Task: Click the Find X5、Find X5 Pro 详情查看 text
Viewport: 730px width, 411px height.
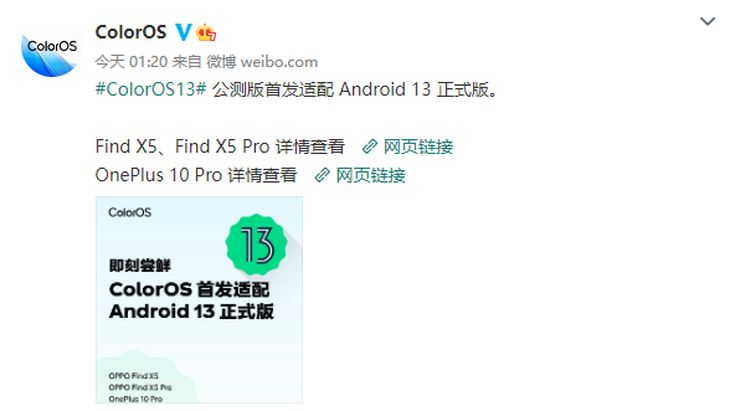Action: 220,147
